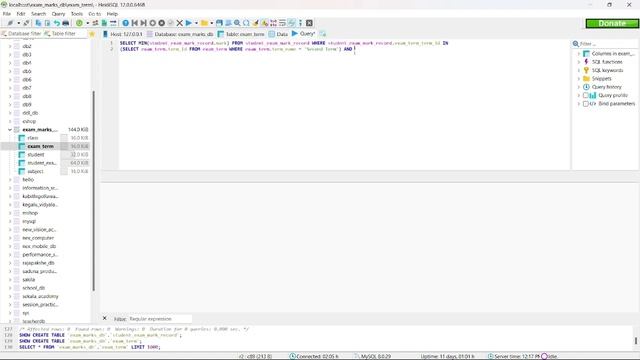The width and height of the screenshot is (640, 360).
Task: Click the new query tab icon after Query tab
Action: 323,34
